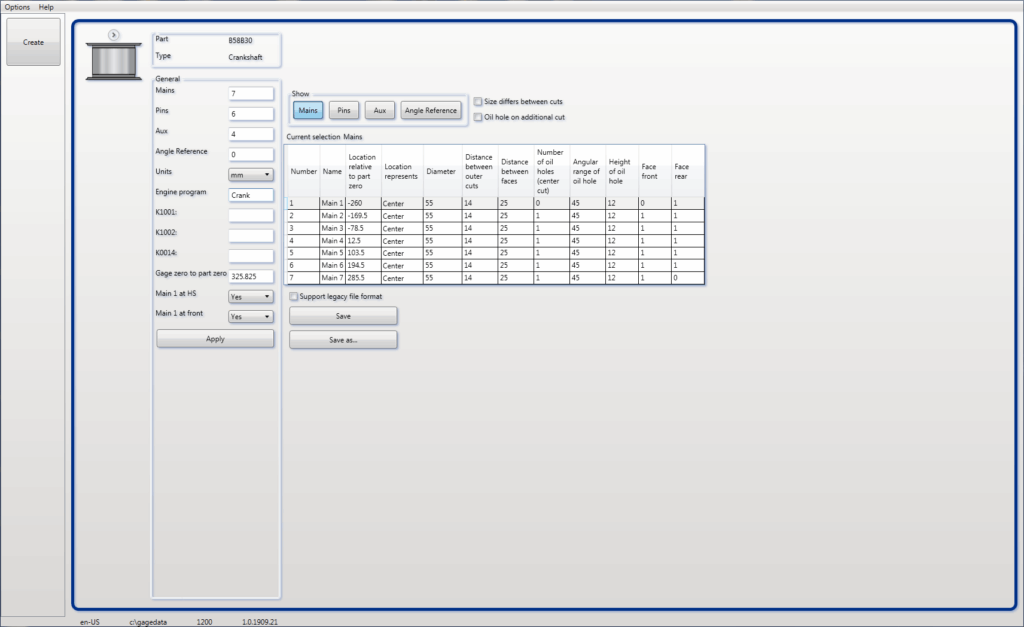Image resolution: width=1024 pixels, height=627 pixels.
Task: Select Aux in the Show section
Action: pyautogui.click(x=379, y=110)
